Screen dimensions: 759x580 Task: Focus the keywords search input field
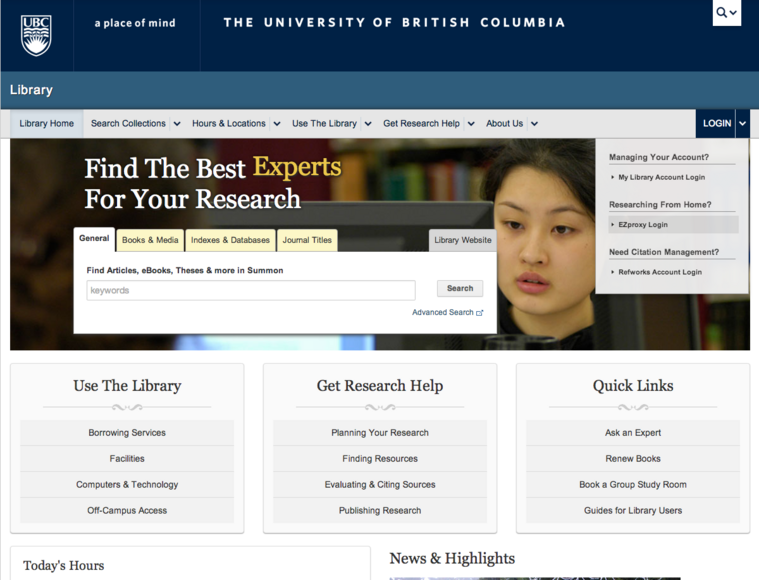pos(251,290)
